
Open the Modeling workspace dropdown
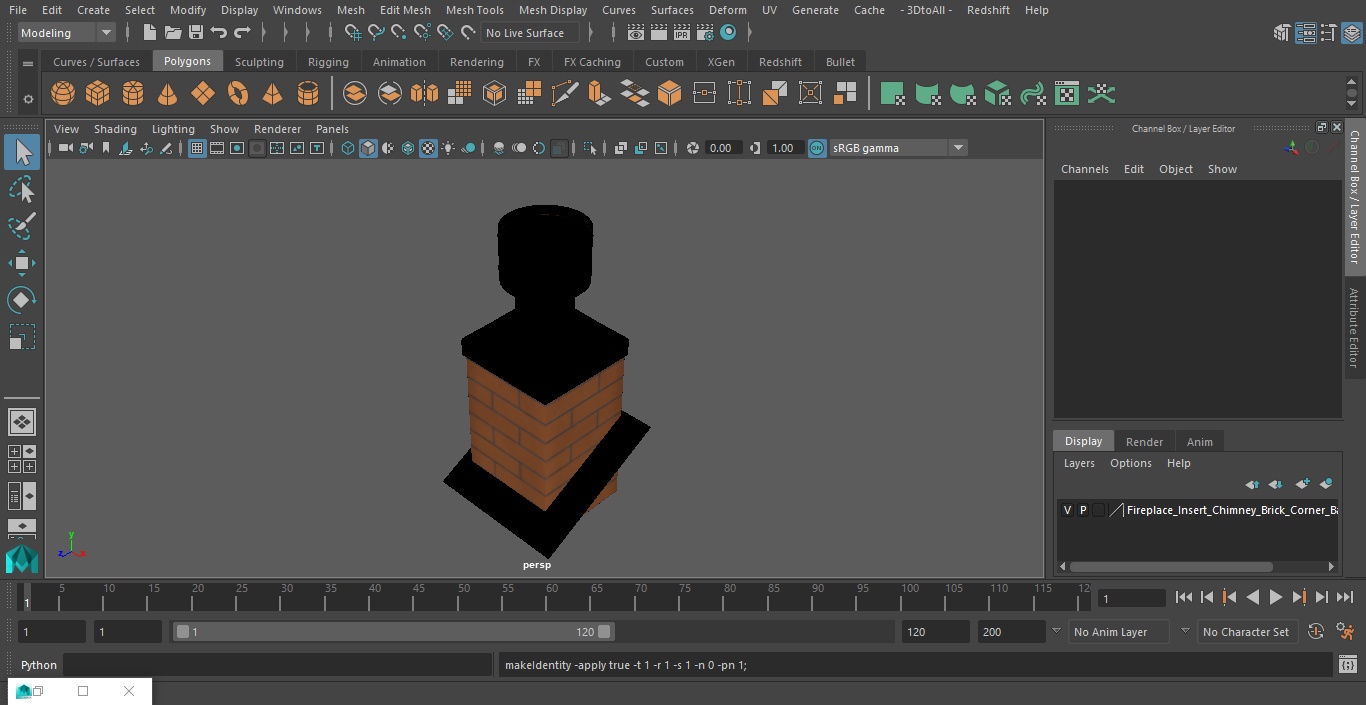pyautogui.click(x=67, y=33)
